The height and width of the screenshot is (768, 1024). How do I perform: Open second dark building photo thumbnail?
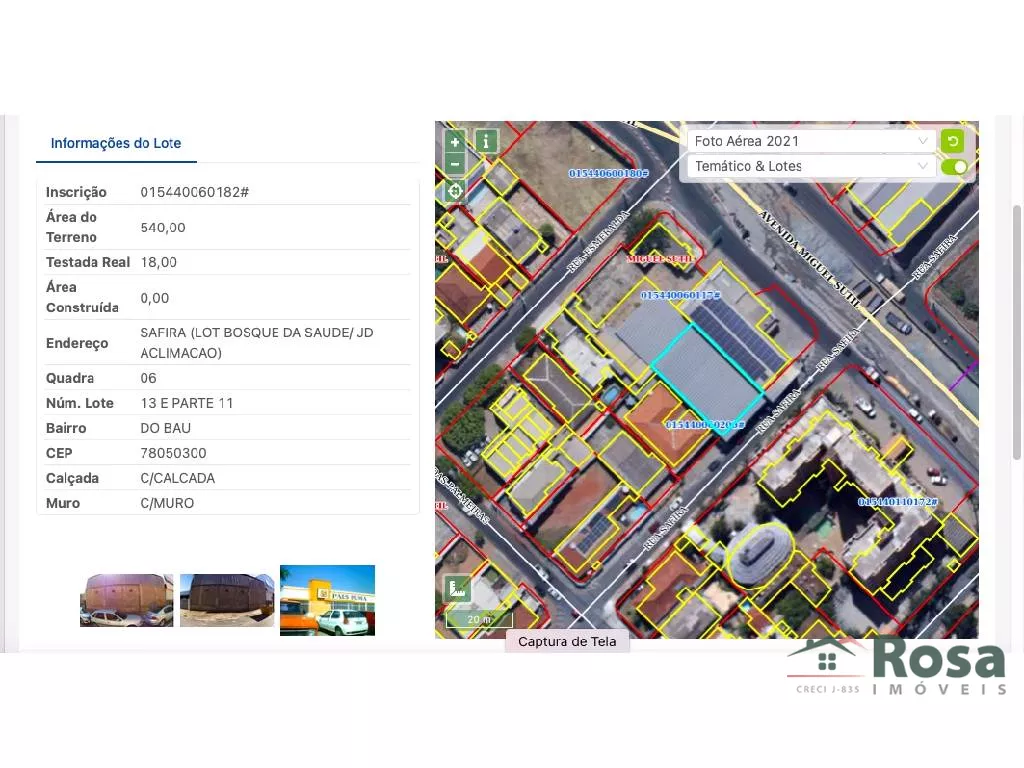pyautogui.click(x=226, y=600)
